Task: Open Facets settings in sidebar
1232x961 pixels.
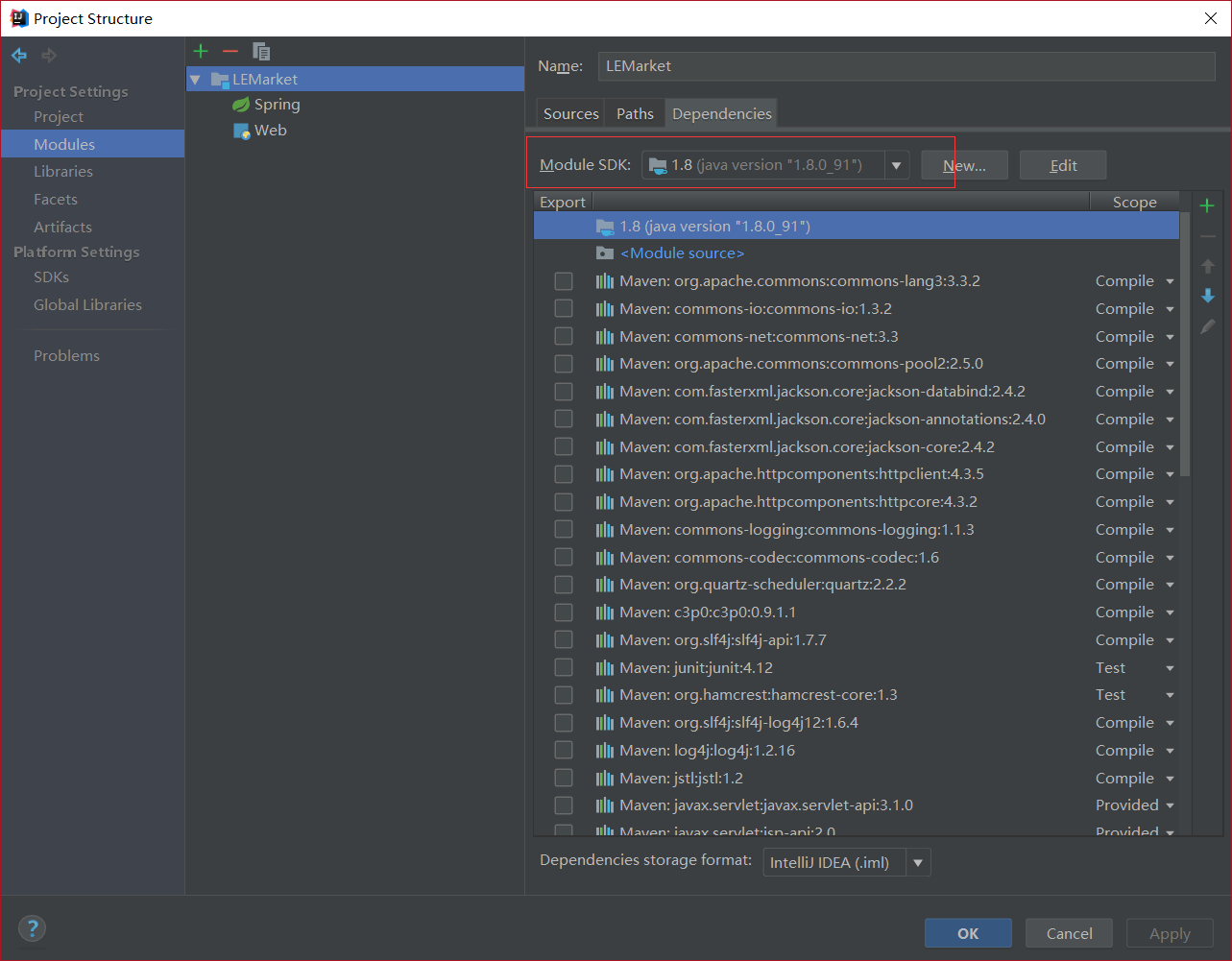Action: point(56,199)
